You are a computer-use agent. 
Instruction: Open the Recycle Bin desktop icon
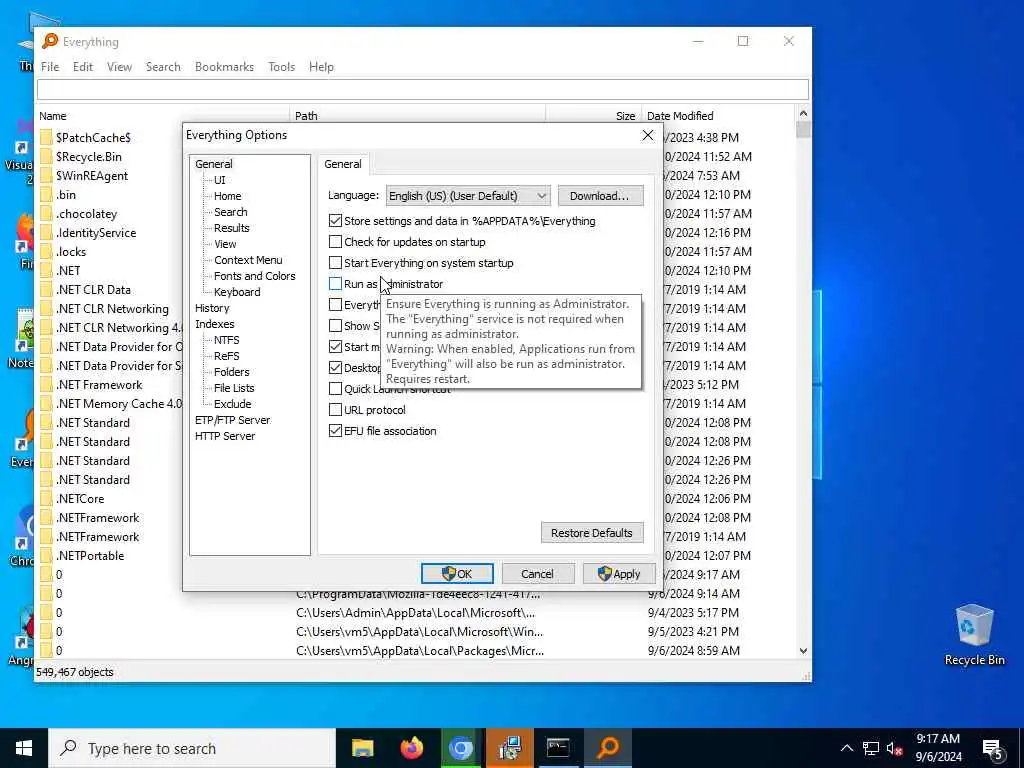974,635
